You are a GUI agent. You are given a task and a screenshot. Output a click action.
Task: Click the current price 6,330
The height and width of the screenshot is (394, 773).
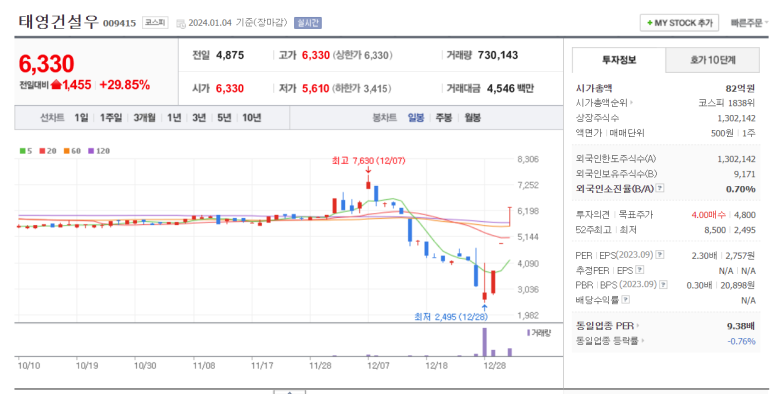point(46,64)
